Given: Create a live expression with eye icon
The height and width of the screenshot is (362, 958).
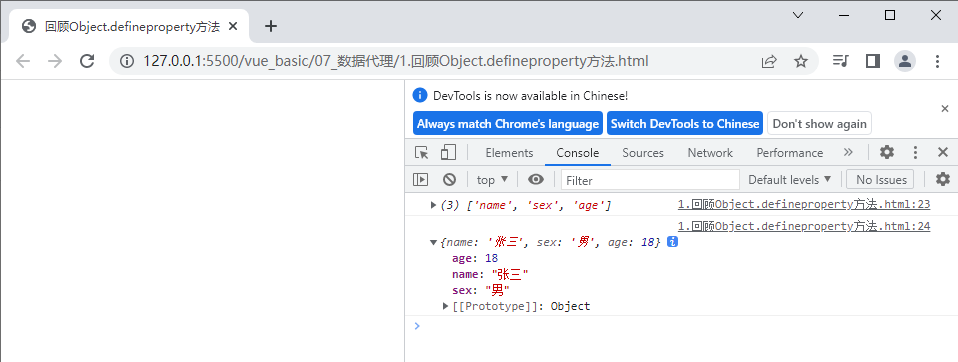Looking at the screenshot, I should 536,179.
